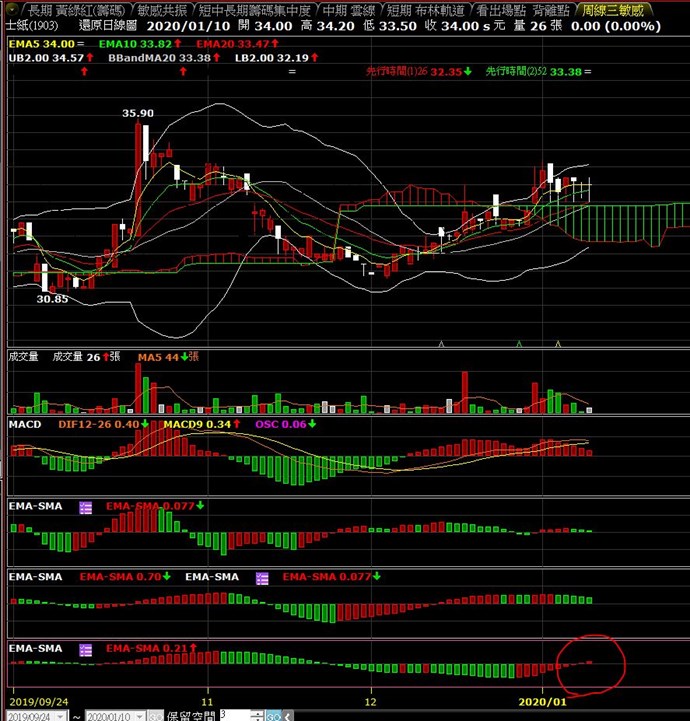
Task: Click the 還原日線圖 chart type label
Action: click(108, 25)
